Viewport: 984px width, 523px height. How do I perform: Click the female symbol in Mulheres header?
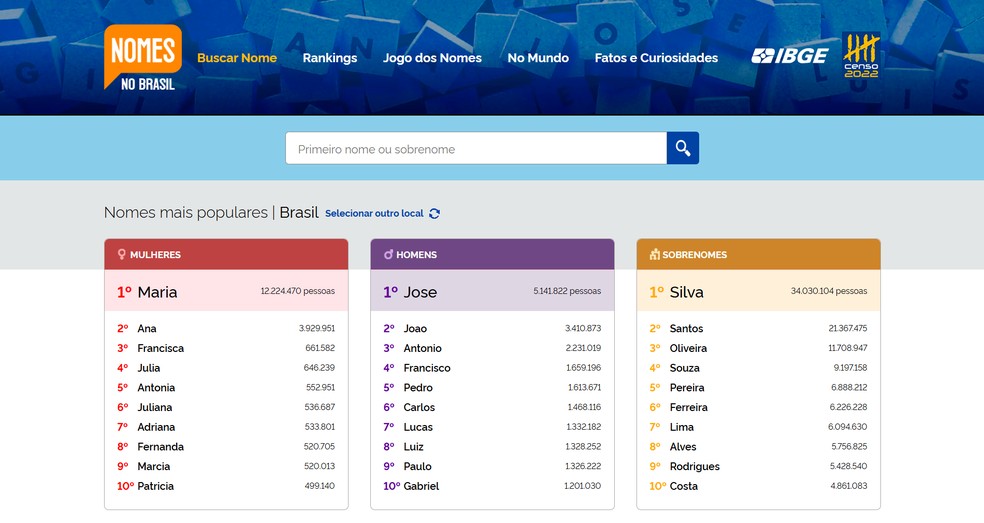click(121, 255)
